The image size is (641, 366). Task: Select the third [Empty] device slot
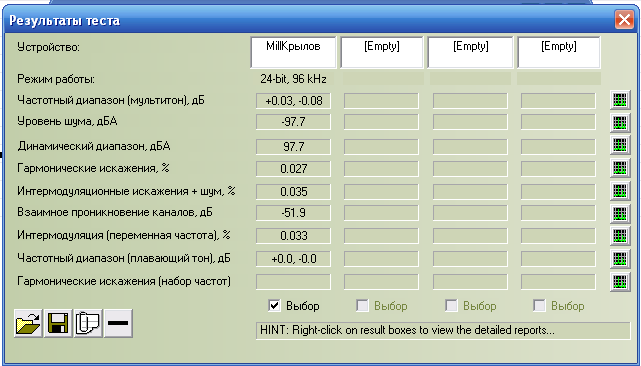pyautogui.click(x=471, y=52)
